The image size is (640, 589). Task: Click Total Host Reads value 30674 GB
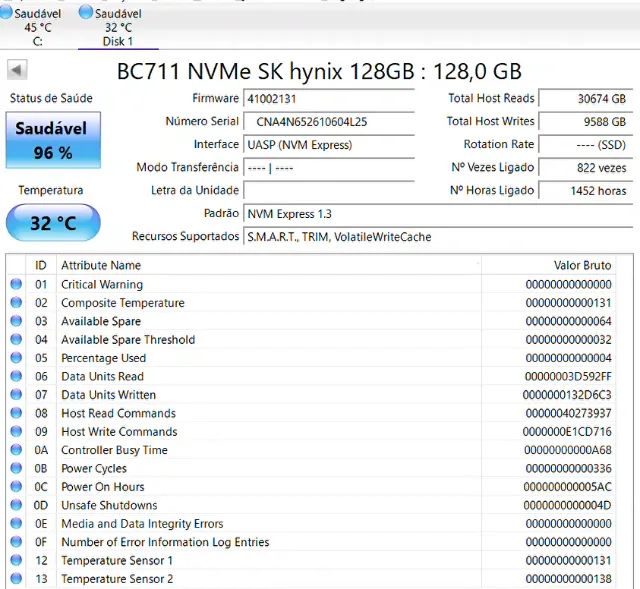coord(585,99)
